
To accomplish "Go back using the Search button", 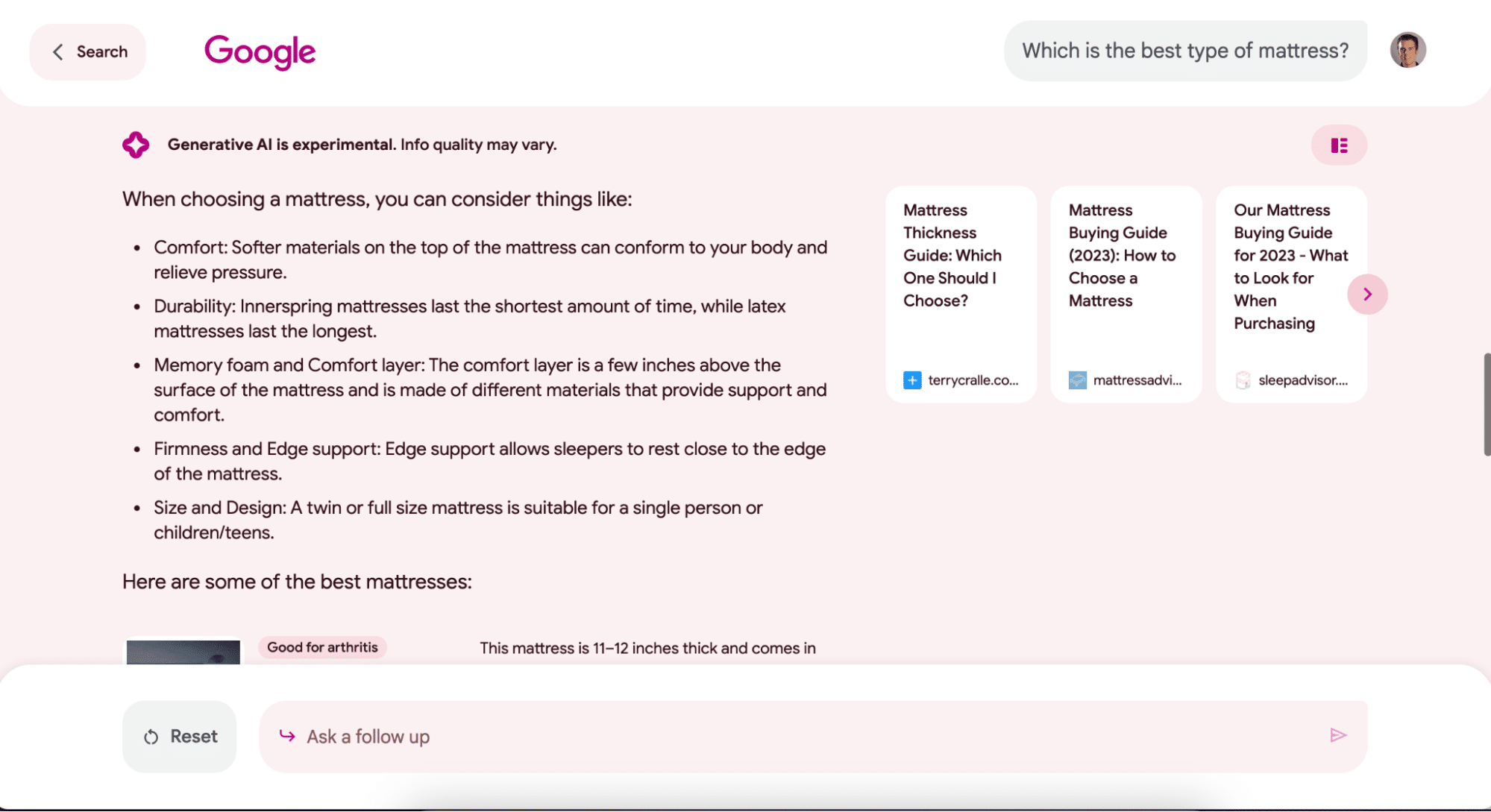I will coord(88,52).
